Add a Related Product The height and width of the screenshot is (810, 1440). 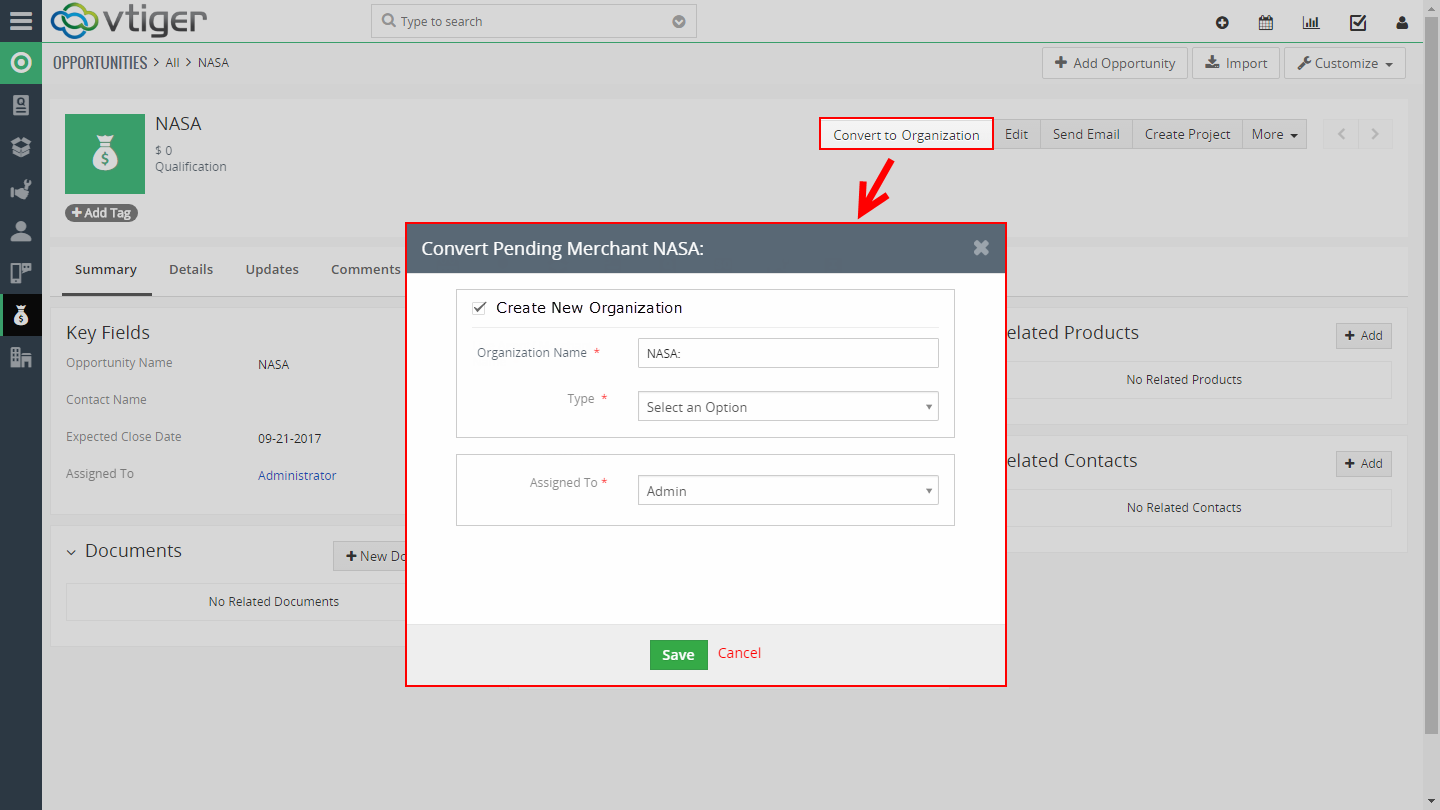pyautogui.click(x=1363, y=336)
